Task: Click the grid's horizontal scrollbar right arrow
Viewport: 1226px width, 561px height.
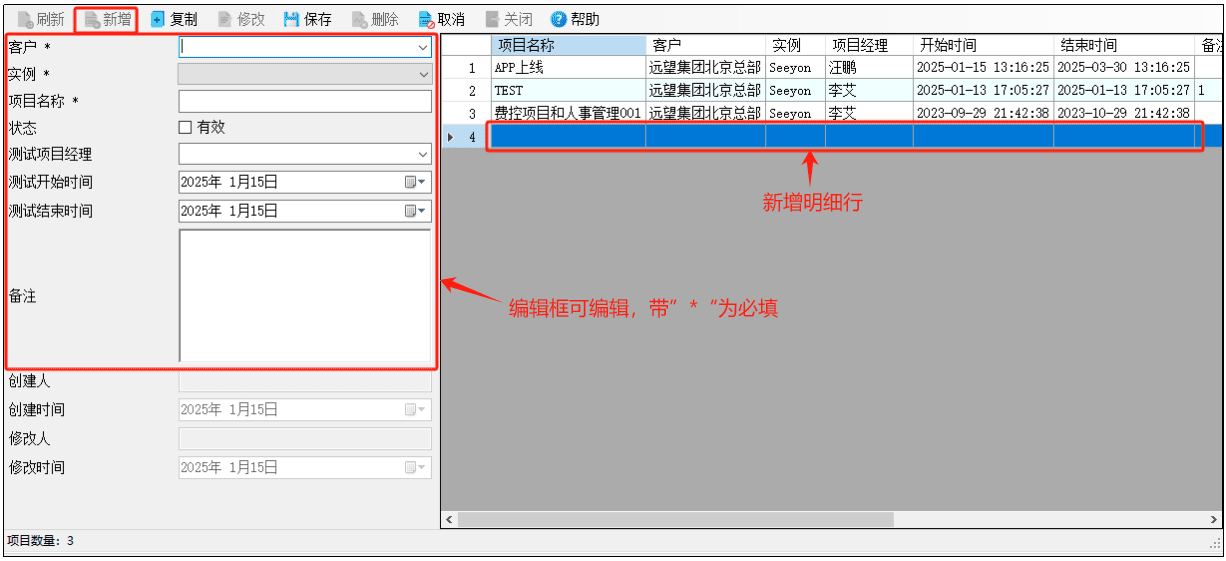Action: [1214, 520]
